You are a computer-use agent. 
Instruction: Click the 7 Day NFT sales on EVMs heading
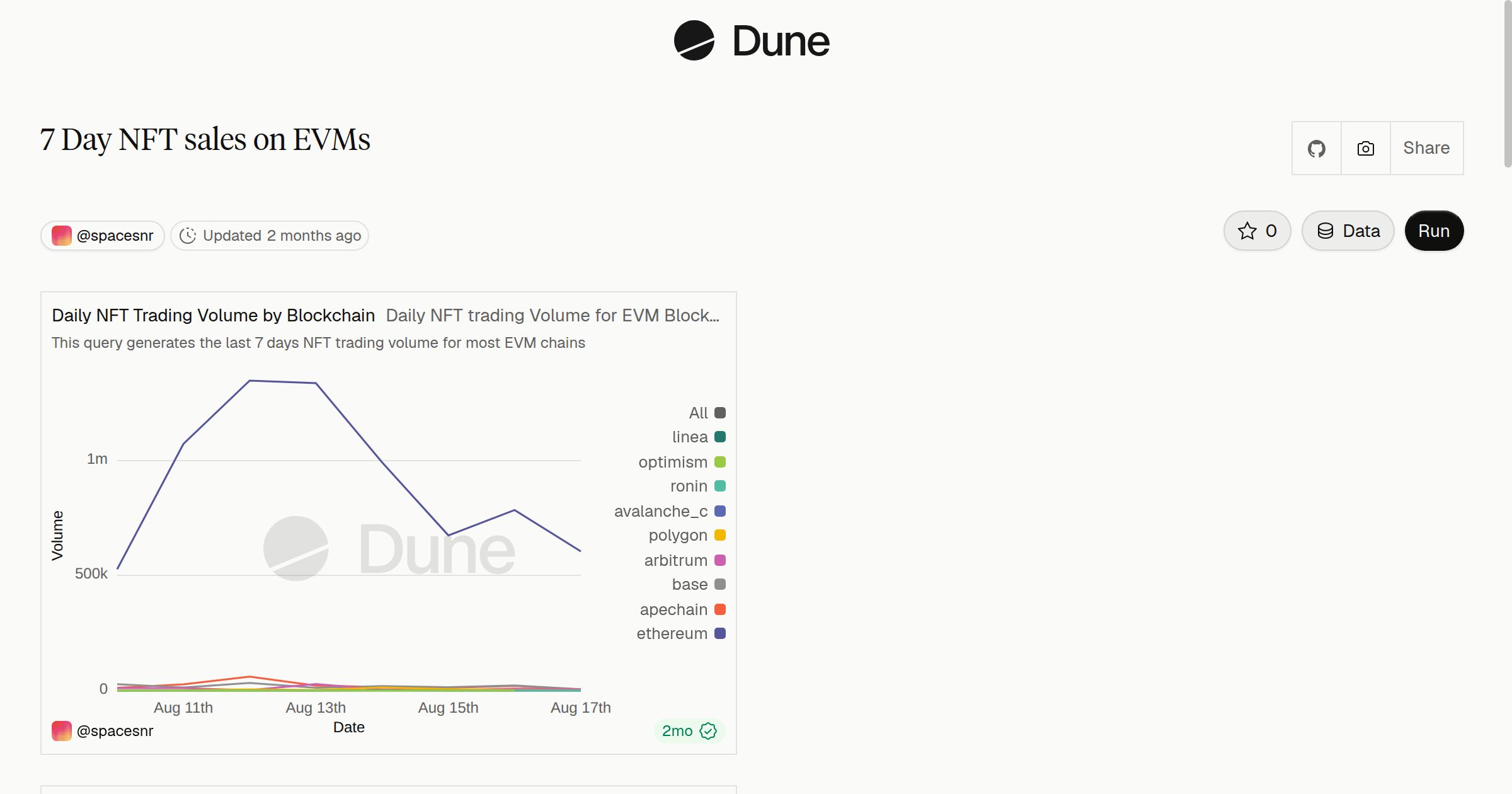coord(205,139)
